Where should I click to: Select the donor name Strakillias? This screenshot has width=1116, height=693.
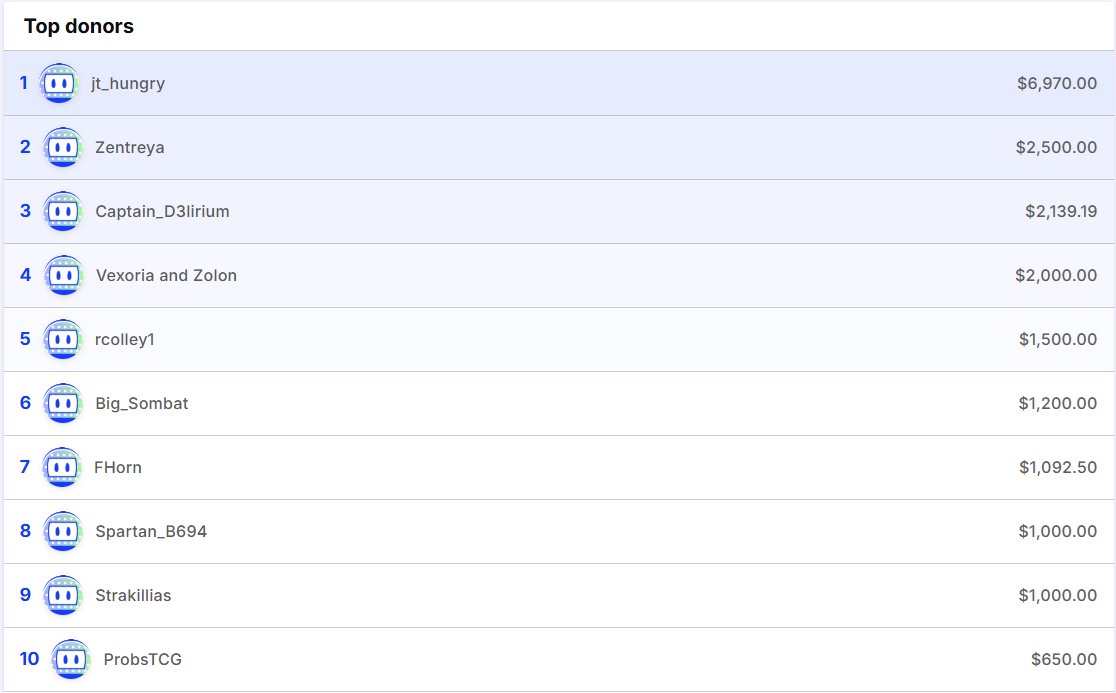133,596
